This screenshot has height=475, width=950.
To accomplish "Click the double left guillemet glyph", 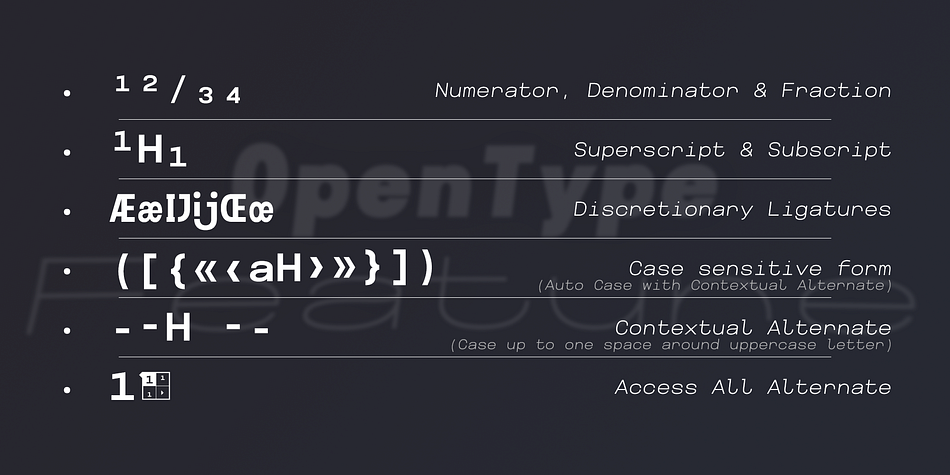I will click(x=206, y=270).
